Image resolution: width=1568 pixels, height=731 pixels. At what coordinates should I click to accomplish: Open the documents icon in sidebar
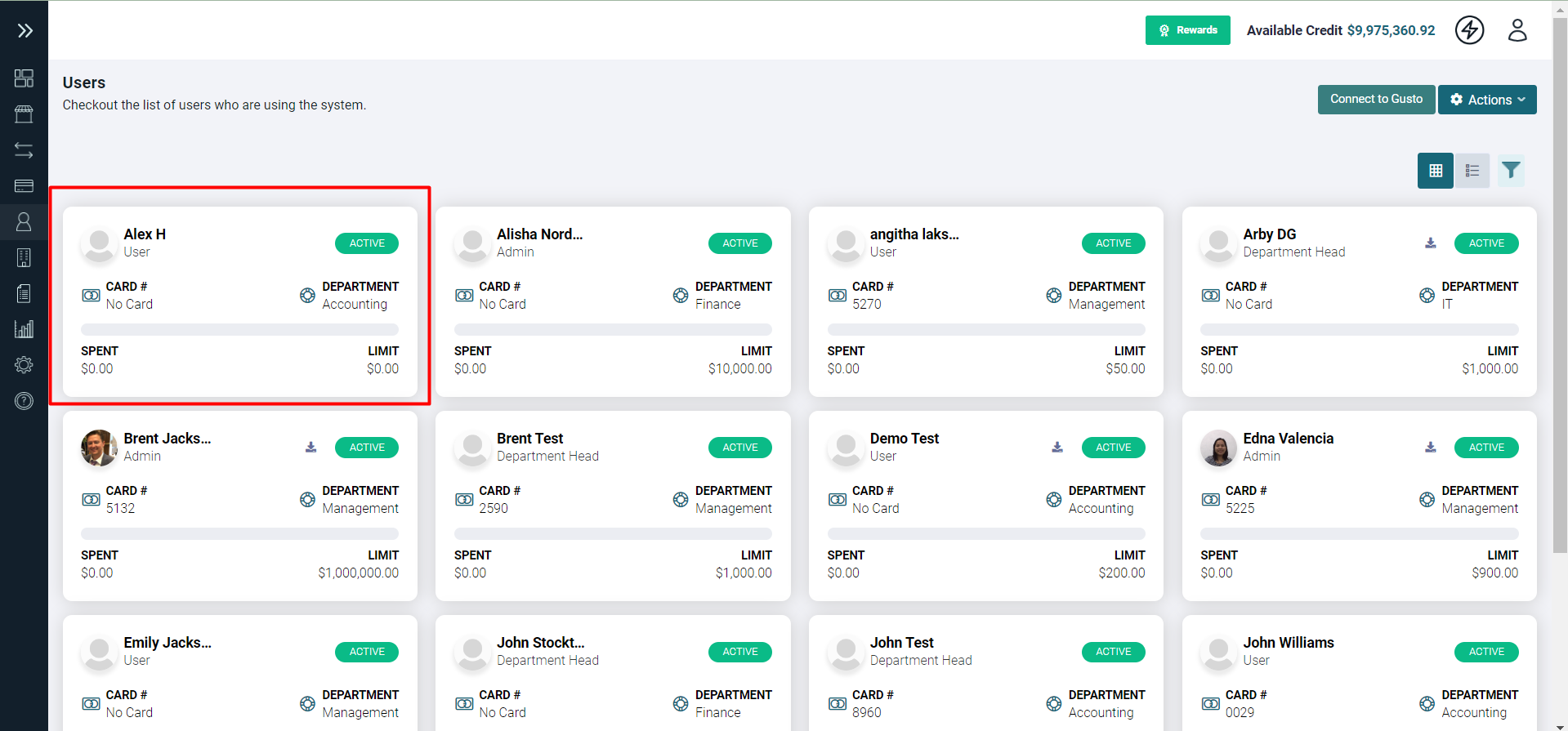pyautogui.click(x=24, y=293)
